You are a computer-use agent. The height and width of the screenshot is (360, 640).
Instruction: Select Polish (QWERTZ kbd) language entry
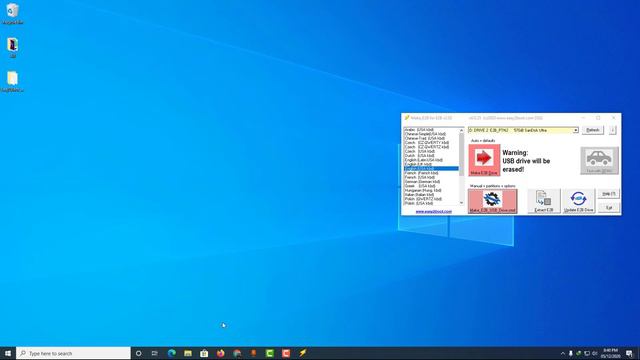pyautogui.click(x=431, y=199)
